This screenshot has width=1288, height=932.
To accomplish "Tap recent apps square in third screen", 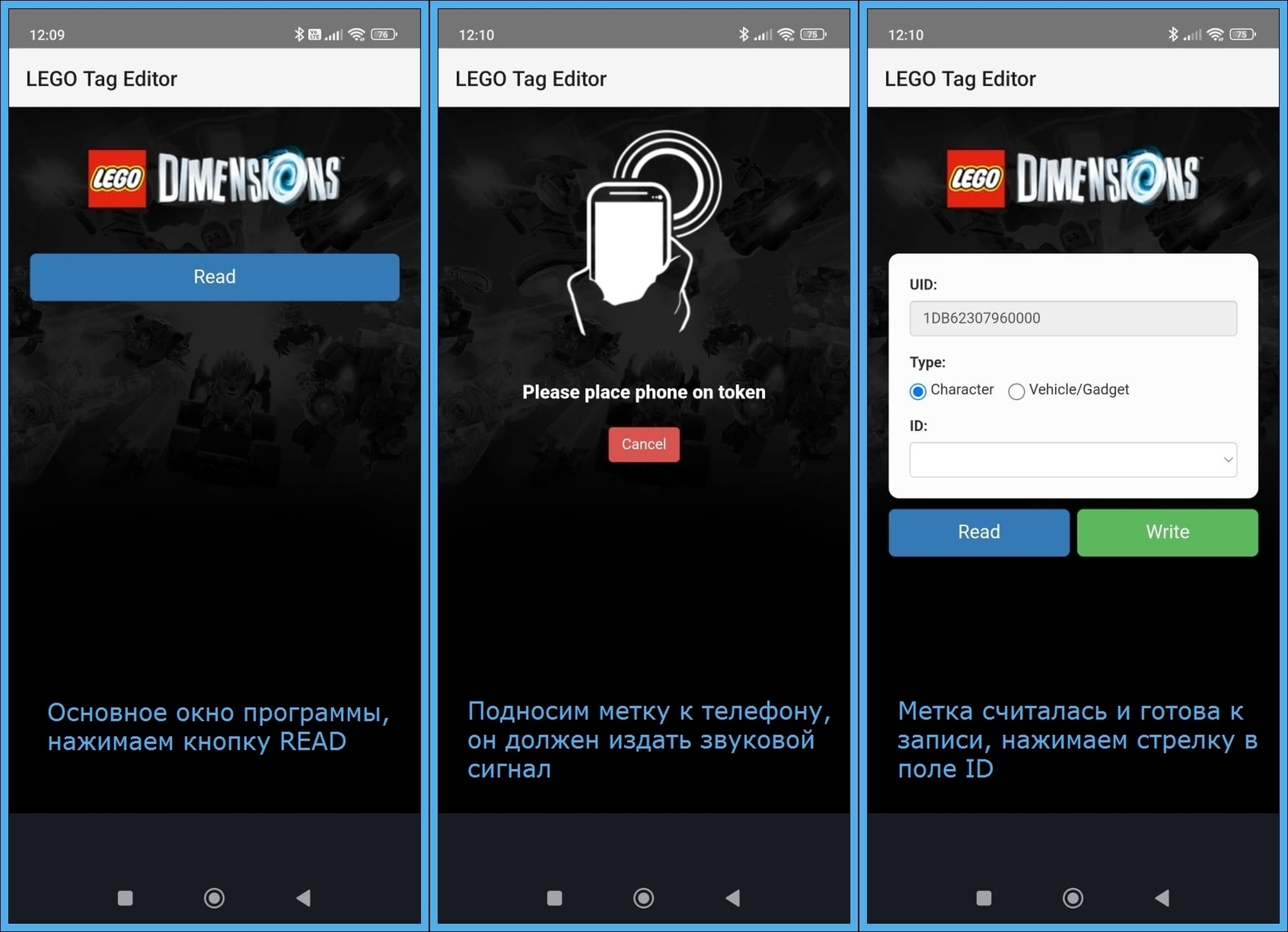I will click(x=983, y=898).
